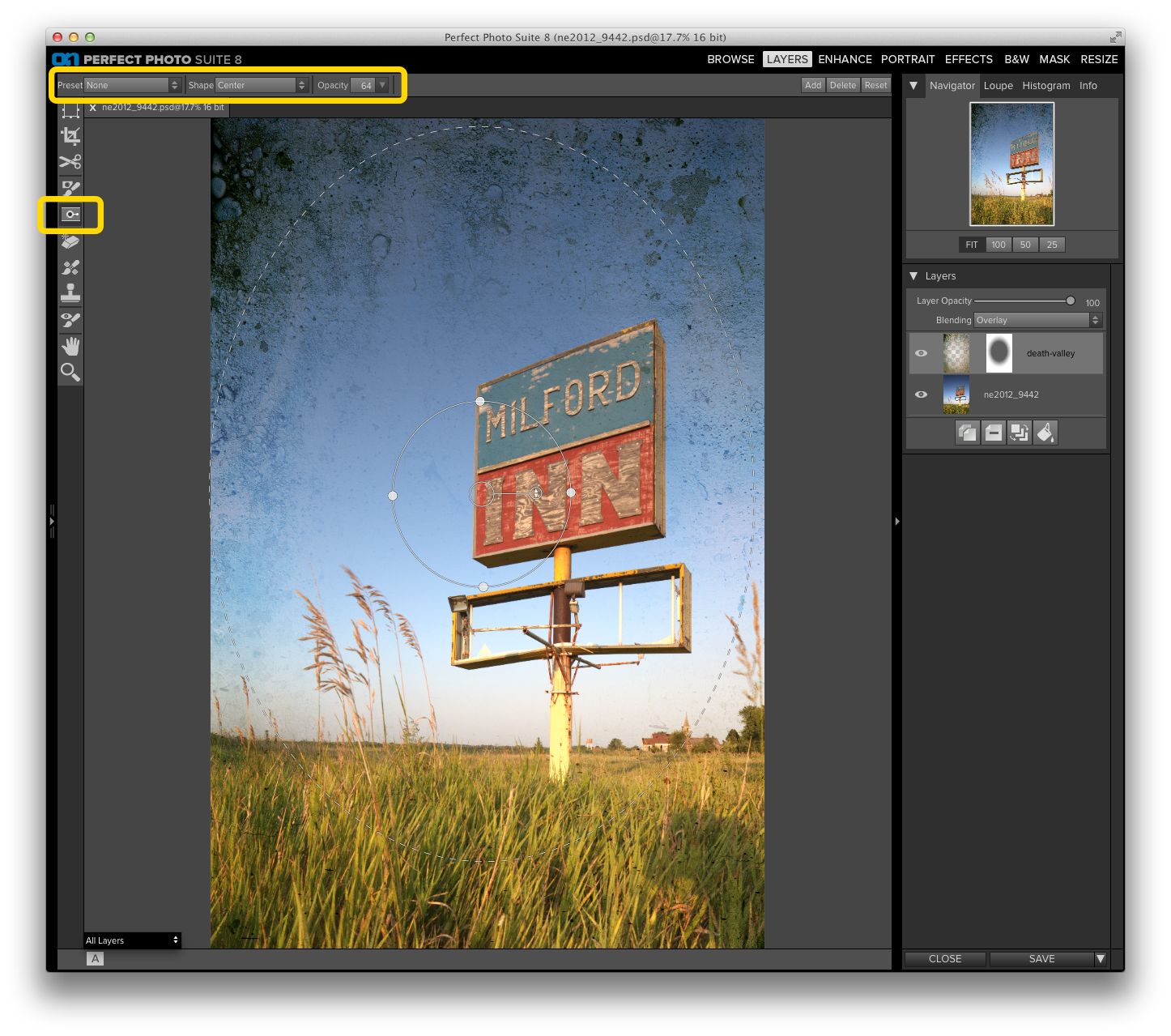Open the Preset dropdown
1171x1036 pixels.
[132, 85]
